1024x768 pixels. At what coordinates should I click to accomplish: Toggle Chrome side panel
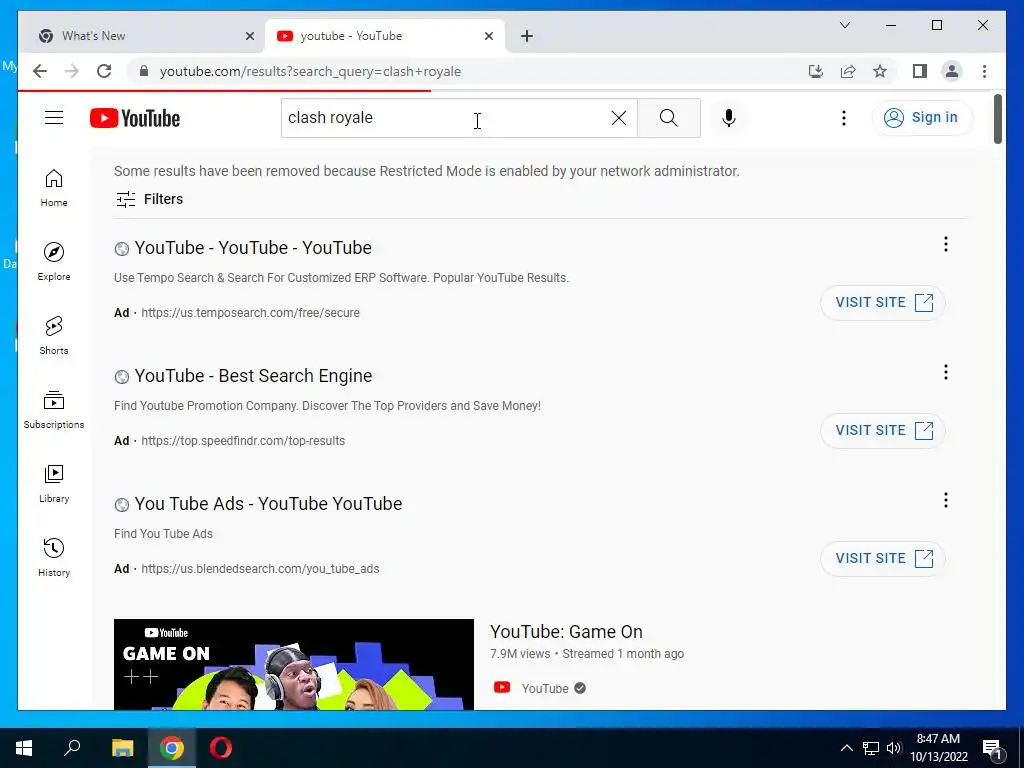coord(920,71)
